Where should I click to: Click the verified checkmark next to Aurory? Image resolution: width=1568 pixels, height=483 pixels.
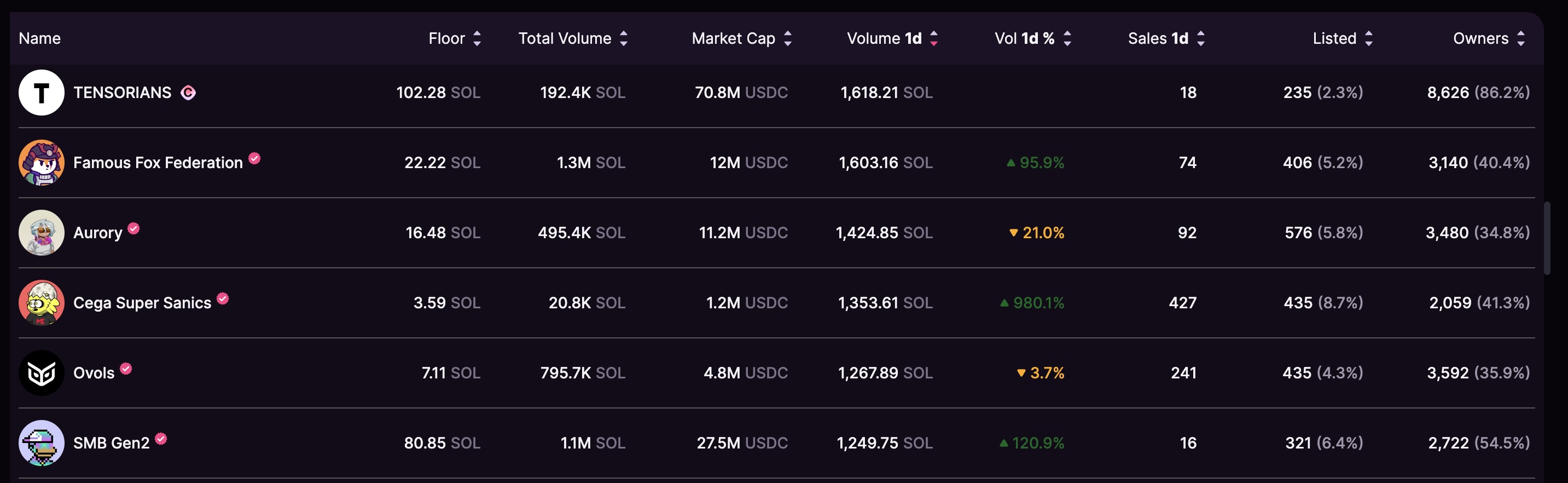click(x=134, y=228)
